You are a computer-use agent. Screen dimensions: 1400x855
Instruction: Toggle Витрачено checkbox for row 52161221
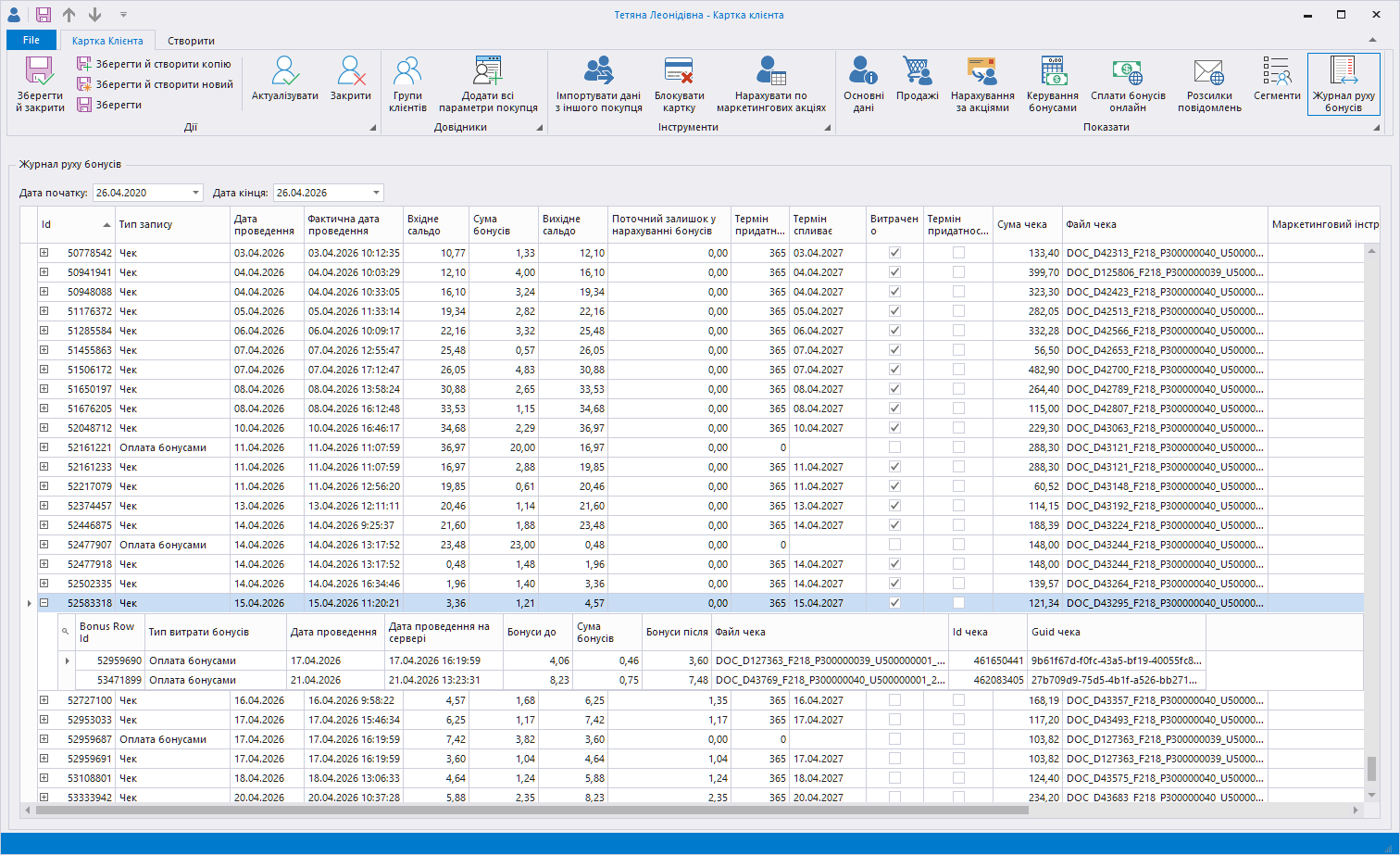tap(894, 447)
